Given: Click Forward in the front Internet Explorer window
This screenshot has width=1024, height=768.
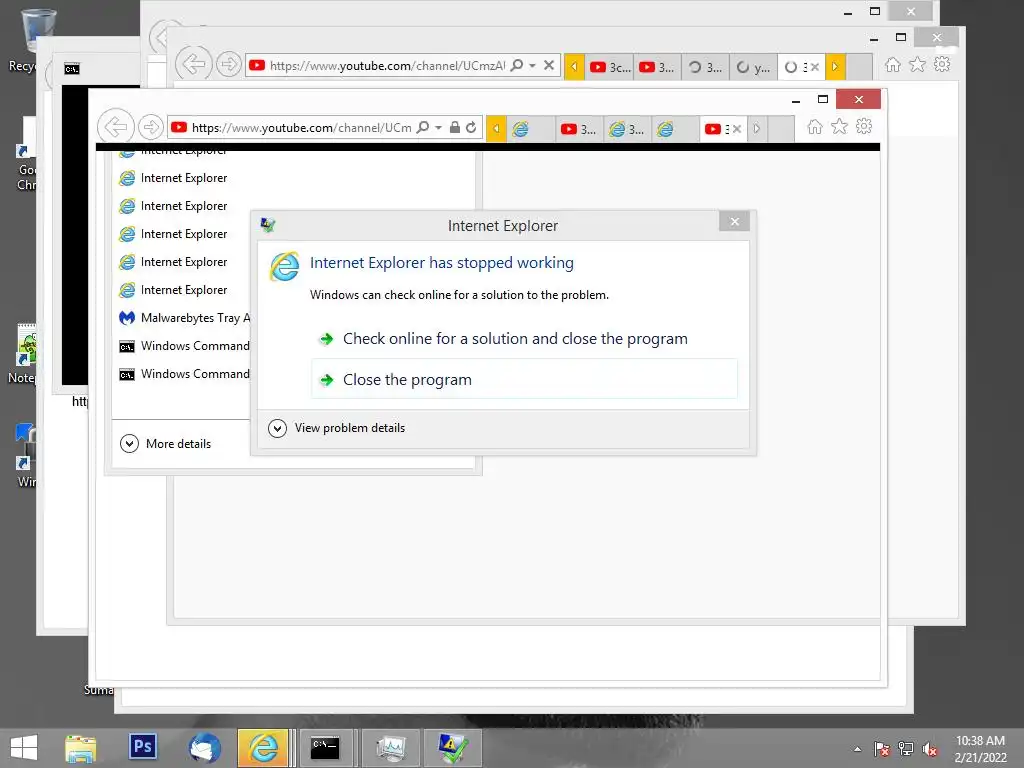Looking at the screenshot, I should click(x=151, y=127).
